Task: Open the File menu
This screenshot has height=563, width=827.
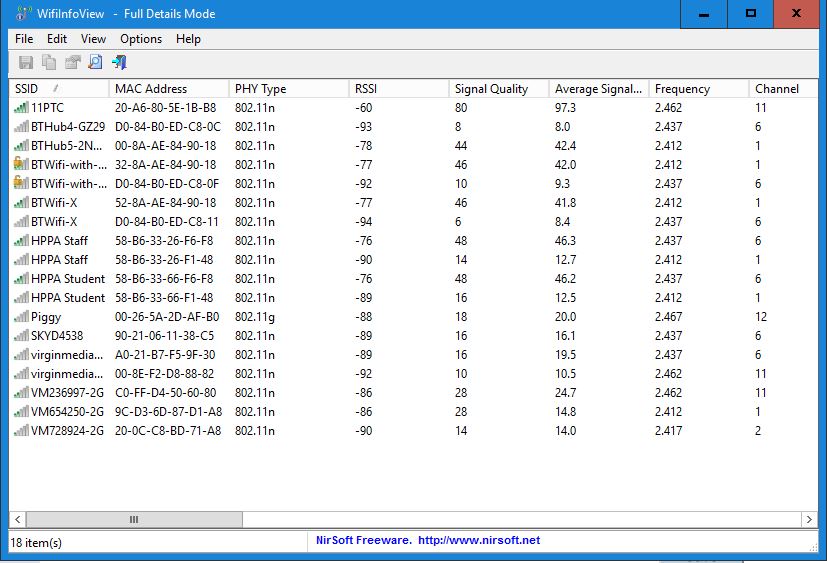Action: point(24,39)
